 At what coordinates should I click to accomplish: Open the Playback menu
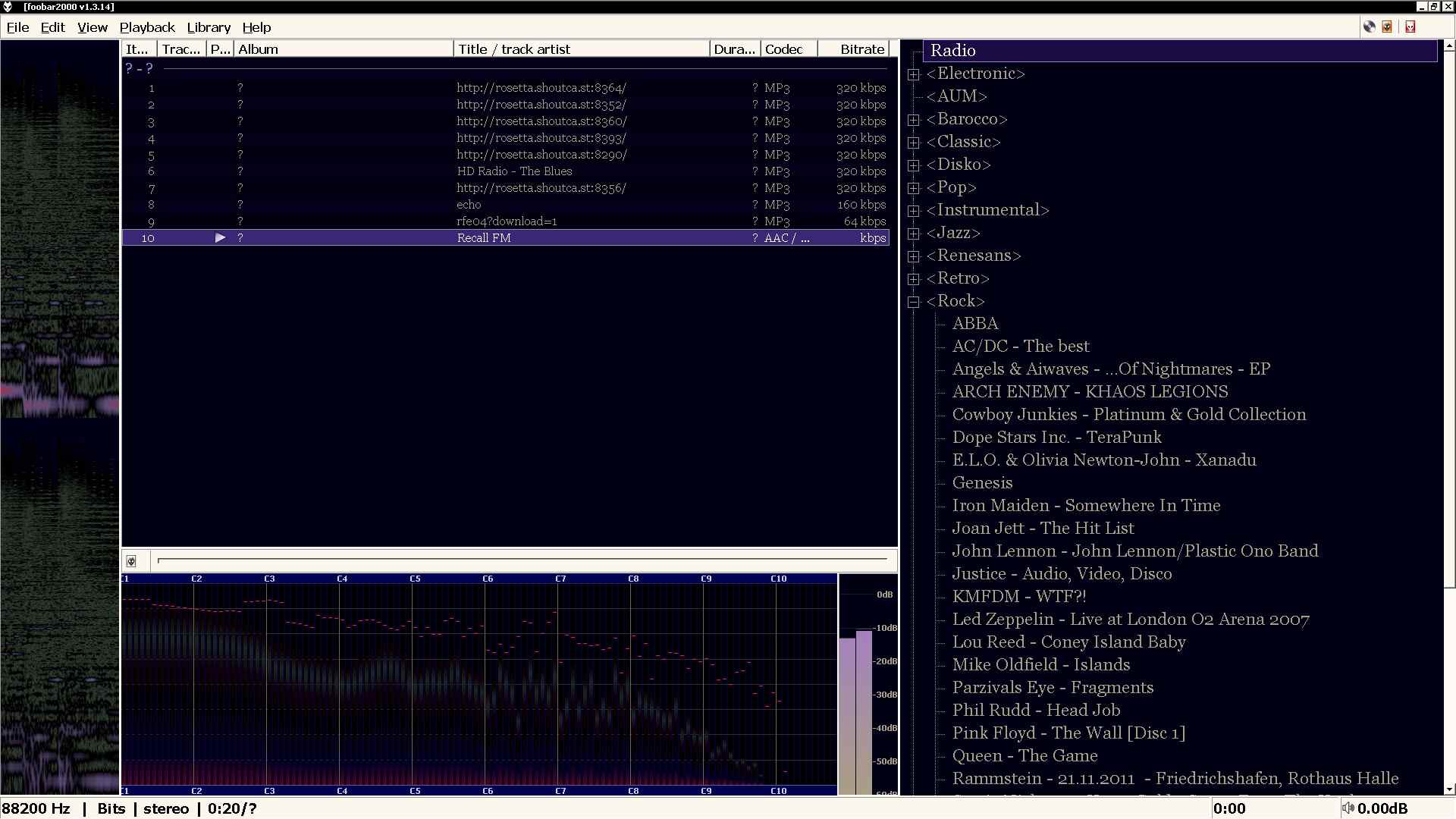147,27
